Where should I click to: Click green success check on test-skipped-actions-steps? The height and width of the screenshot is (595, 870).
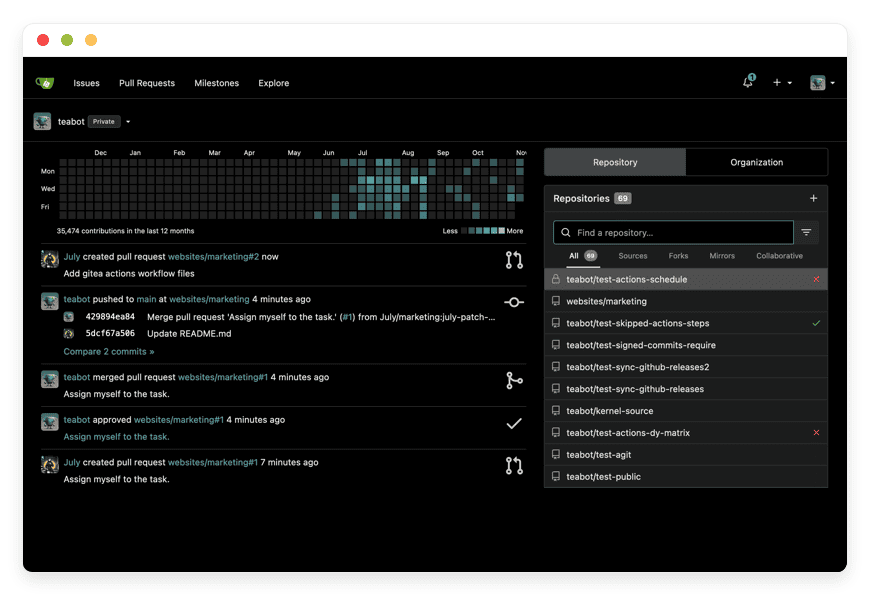(816, 323)
